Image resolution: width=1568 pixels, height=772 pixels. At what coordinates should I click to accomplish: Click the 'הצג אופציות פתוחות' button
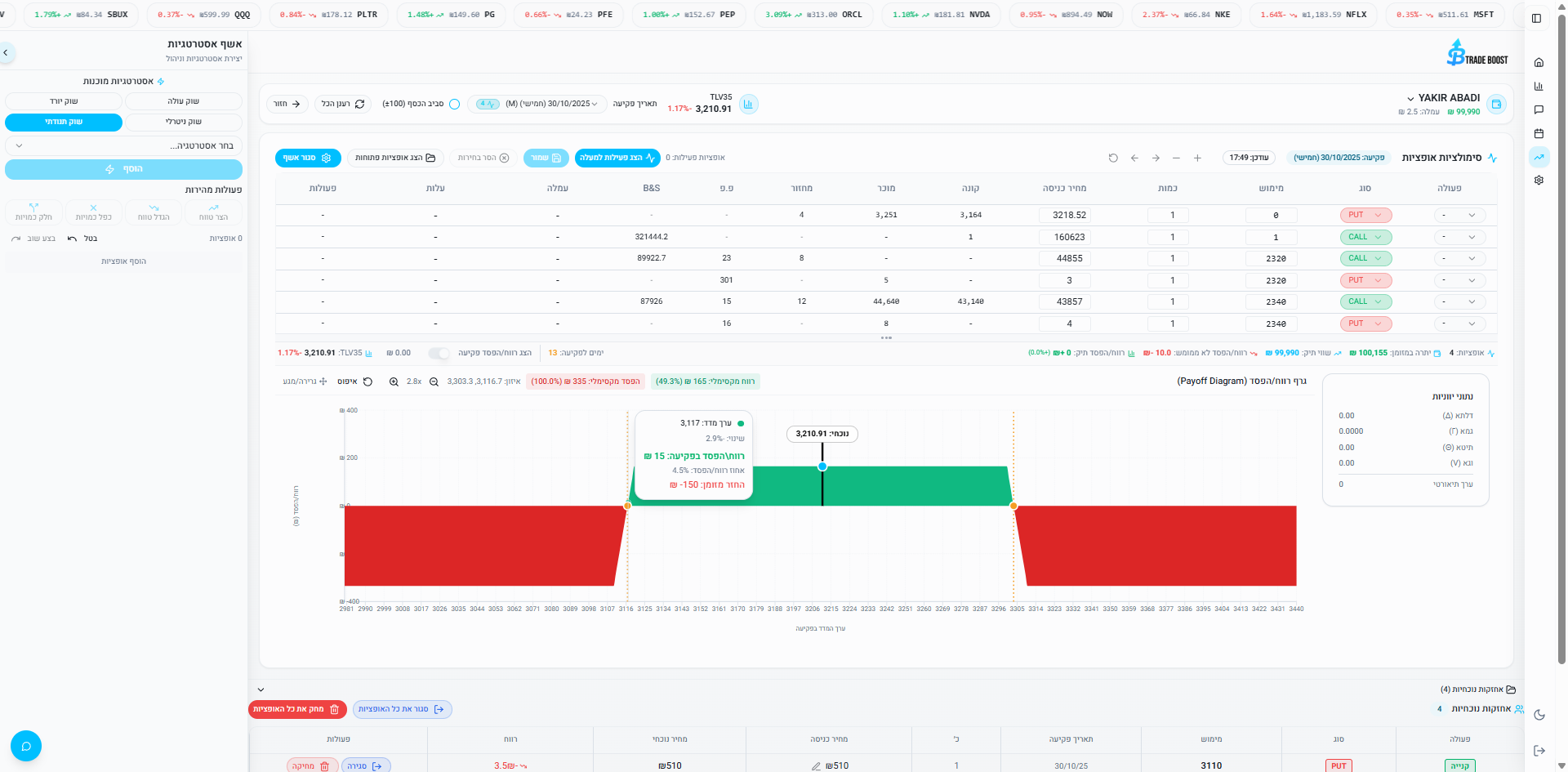(x=395, y=158)
